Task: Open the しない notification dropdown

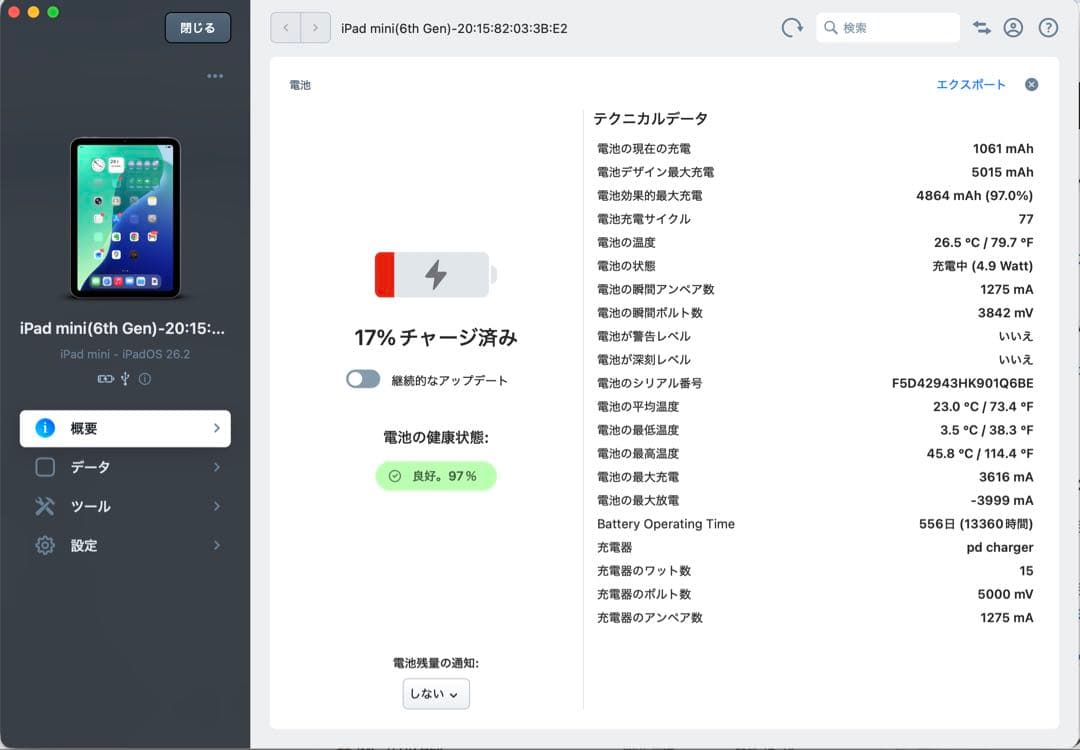Action: (x=435, y=693)
